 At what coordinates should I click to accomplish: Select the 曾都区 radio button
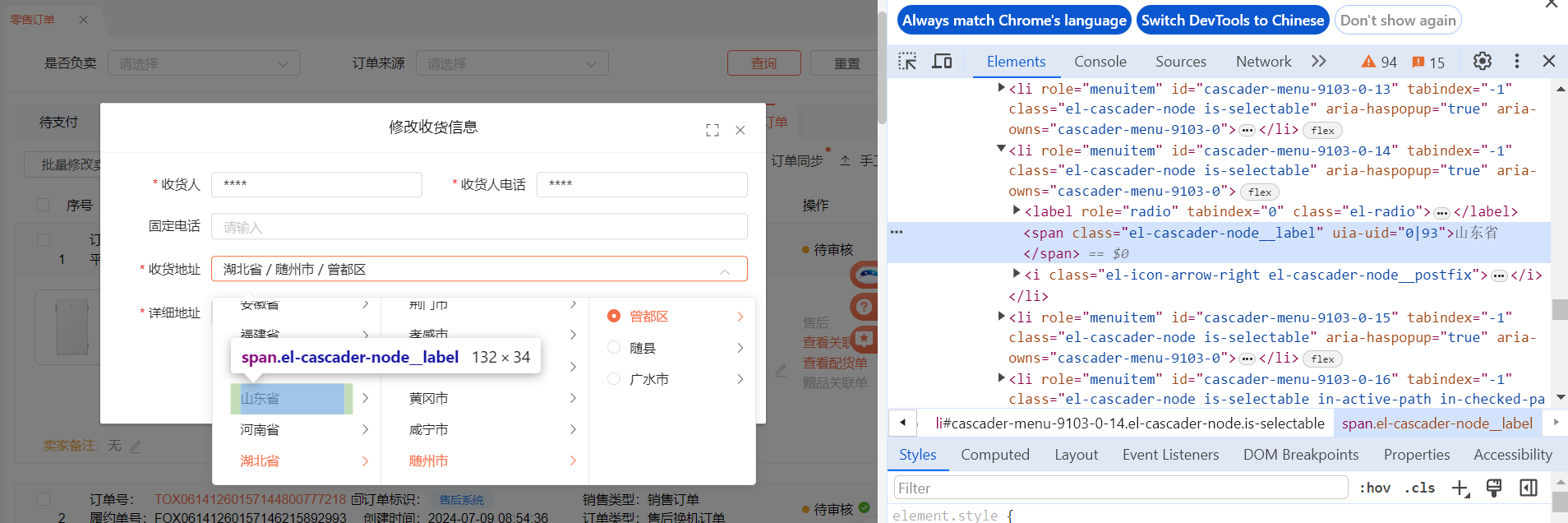tap(614, 317)
